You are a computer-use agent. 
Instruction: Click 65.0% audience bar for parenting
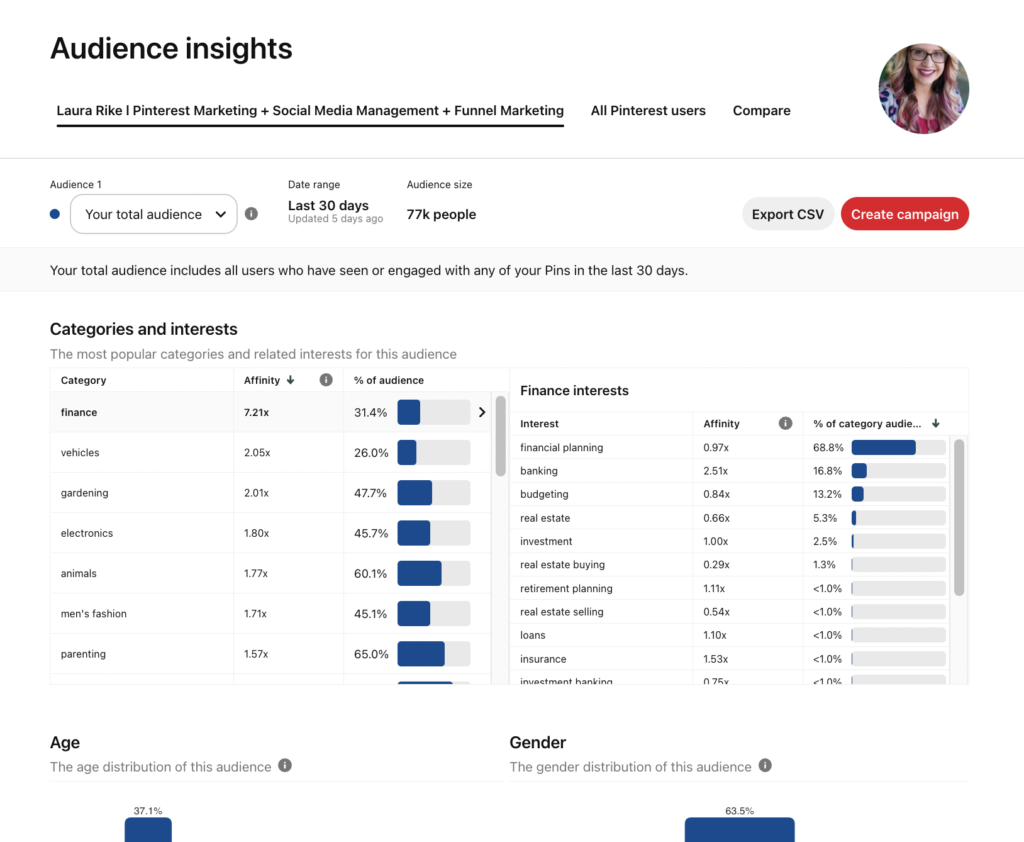click(434, 654)
